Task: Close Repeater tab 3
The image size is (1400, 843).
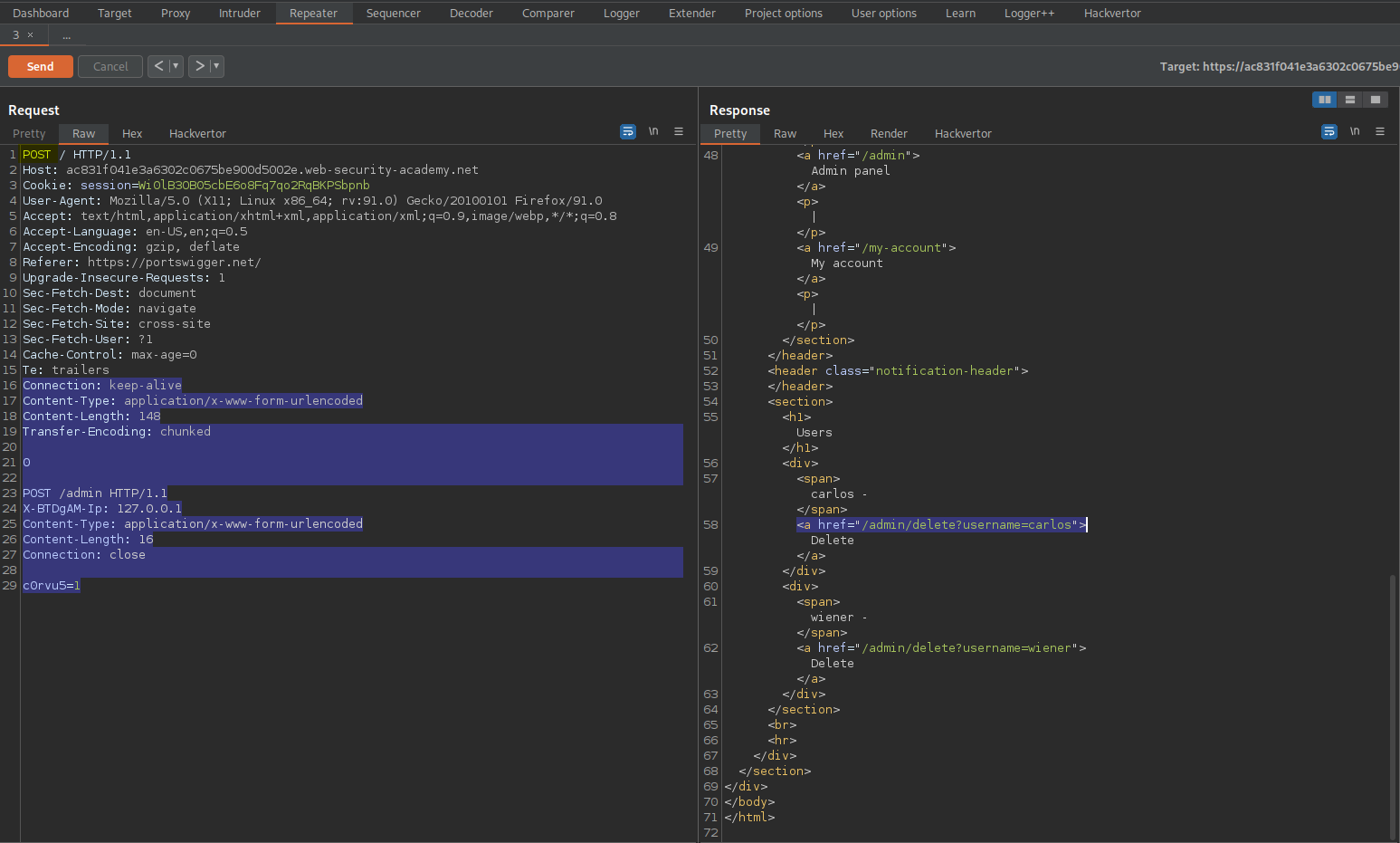Action: (30, 35)
